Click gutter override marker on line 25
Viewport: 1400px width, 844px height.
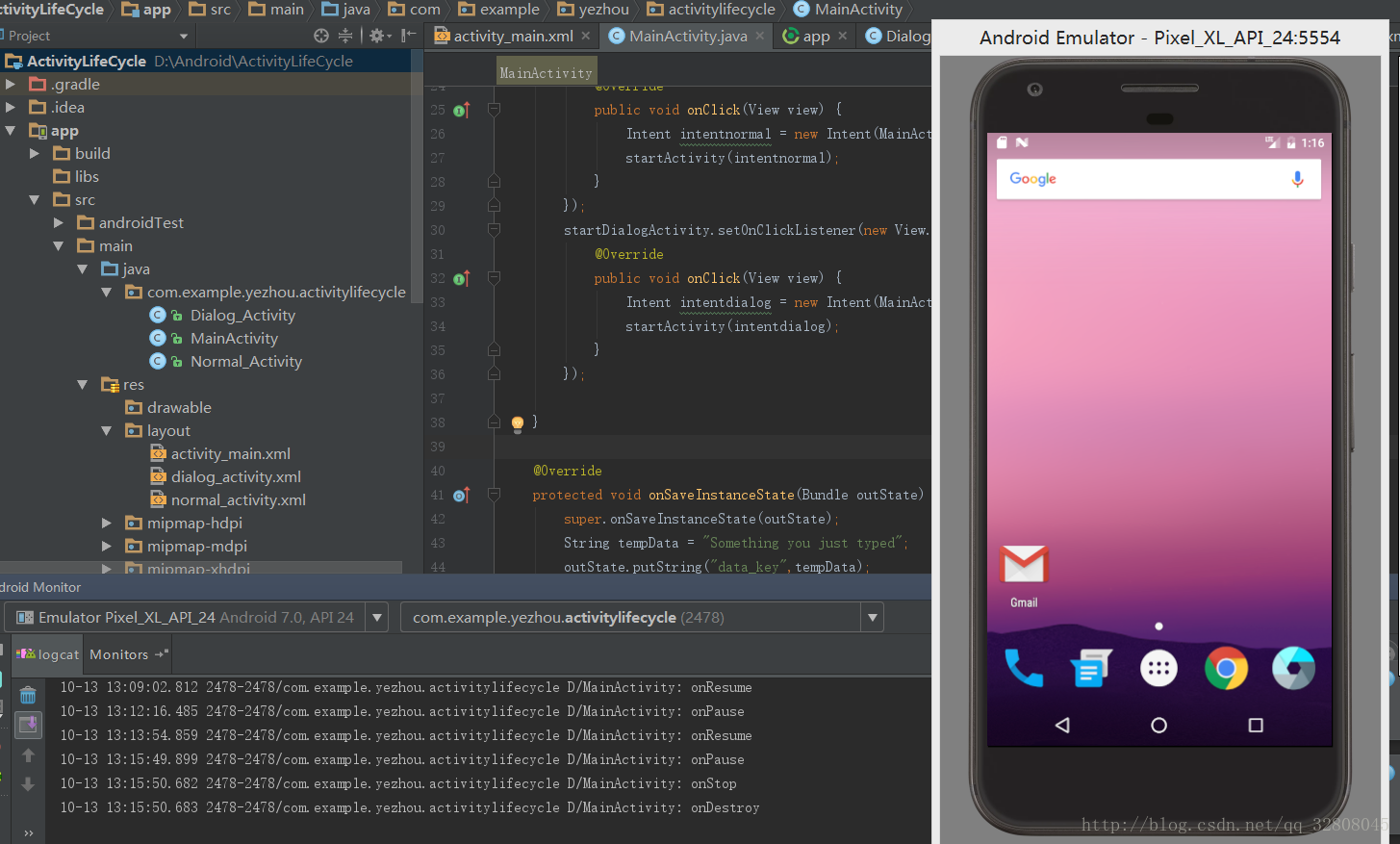(x=461, y=110)
